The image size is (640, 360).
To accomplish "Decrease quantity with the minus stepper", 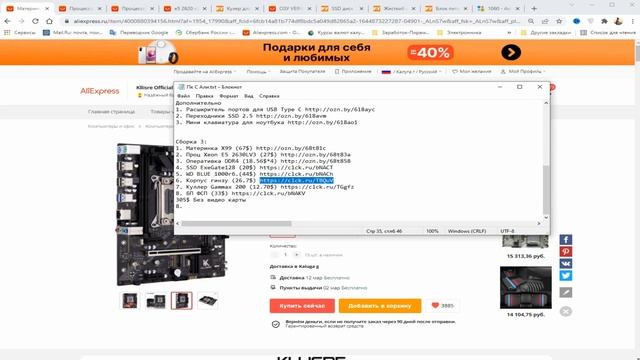I will 274,255.
